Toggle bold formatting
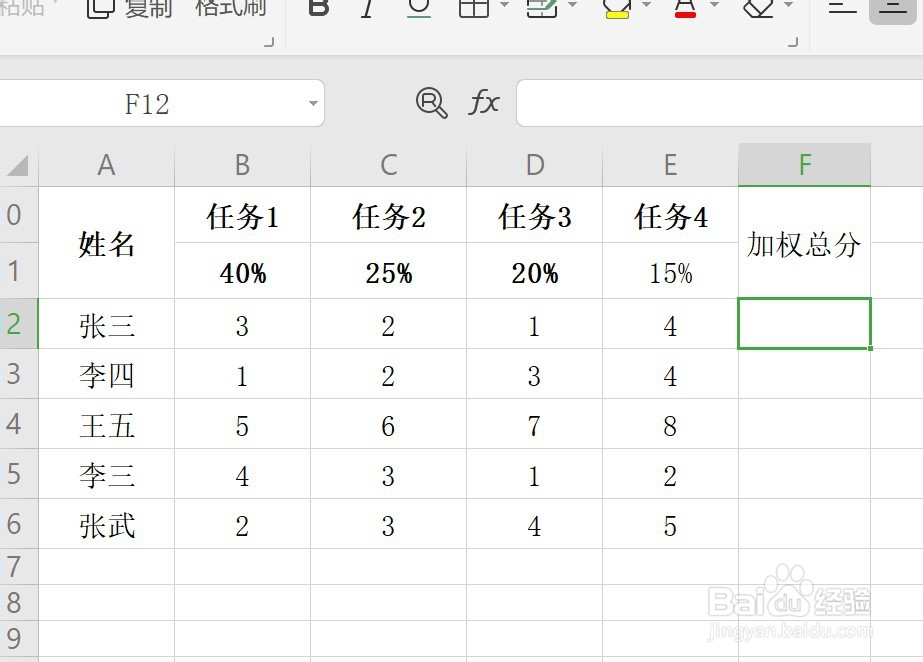This screenshot has height=662, width=923. coord(318,8)
